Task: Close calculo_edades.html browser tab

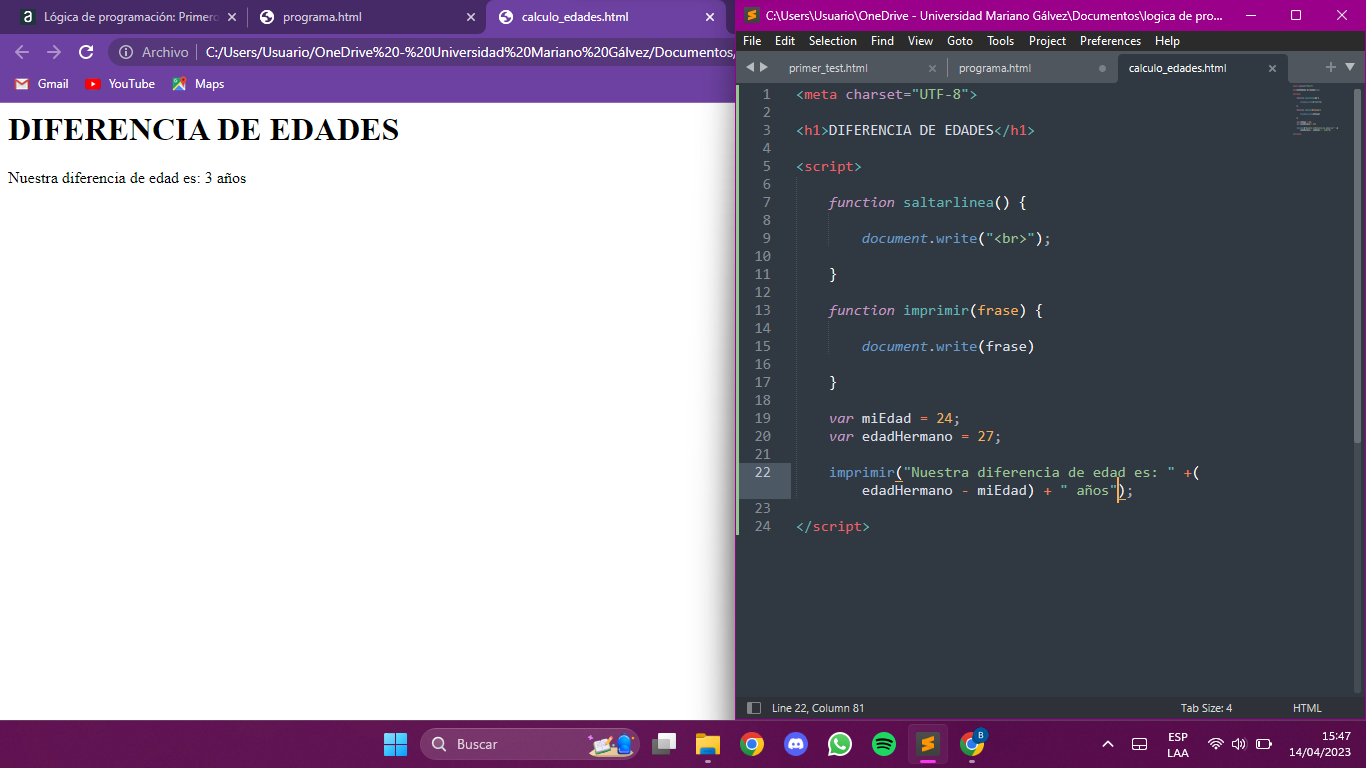Action: [710, 17]
